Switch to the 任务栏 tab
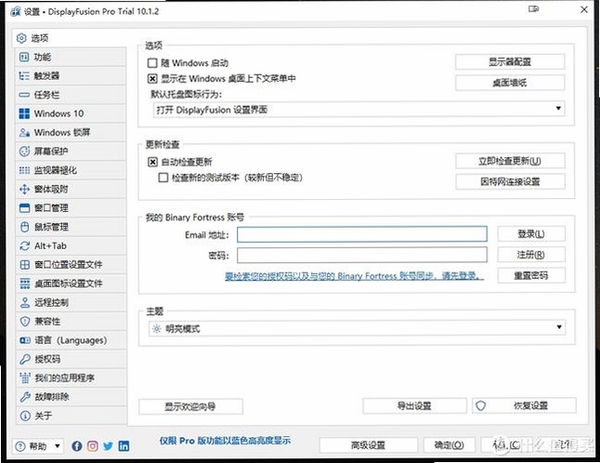Viewport: 600px width, 463px height. click(x=71, y=95)
